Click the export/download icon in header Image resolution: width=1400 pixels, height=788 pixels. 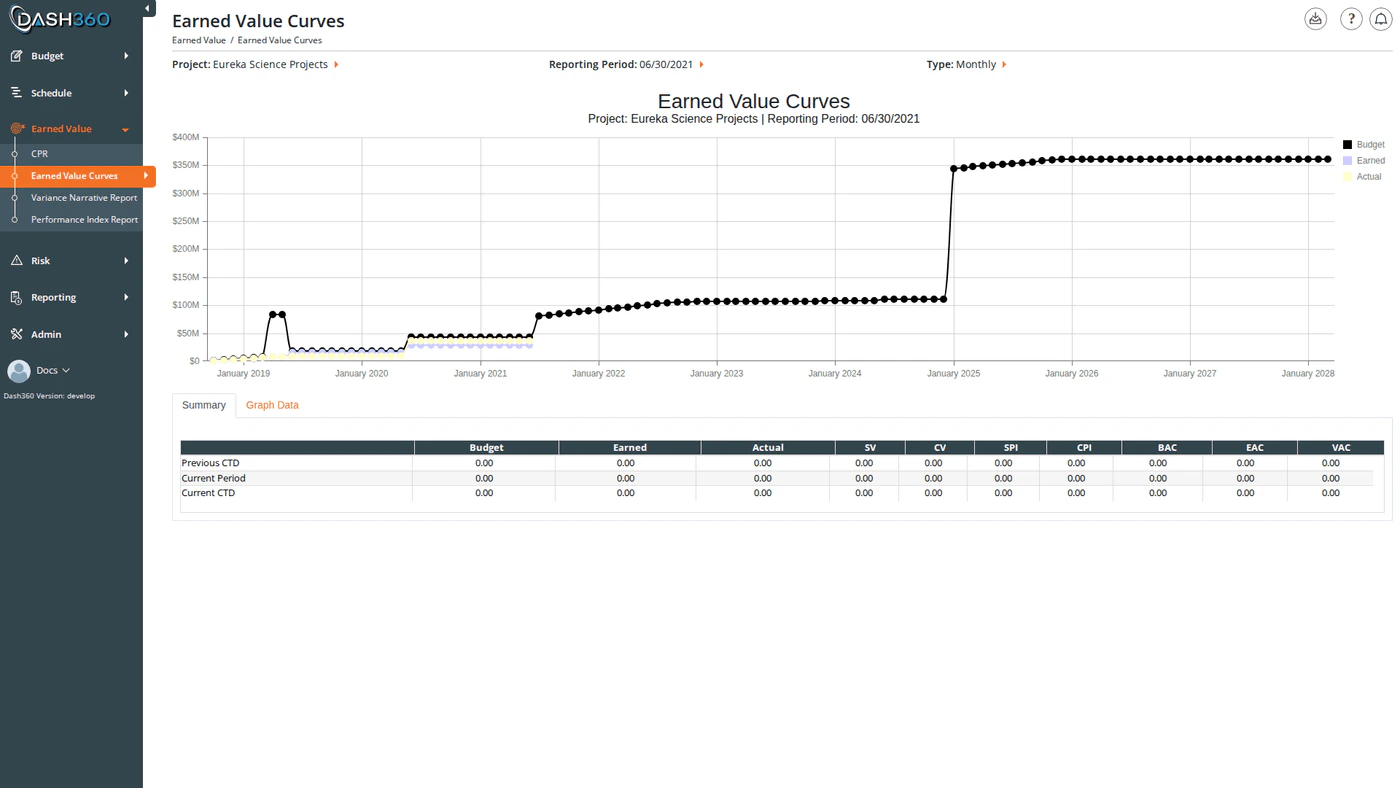[1313, 18]
